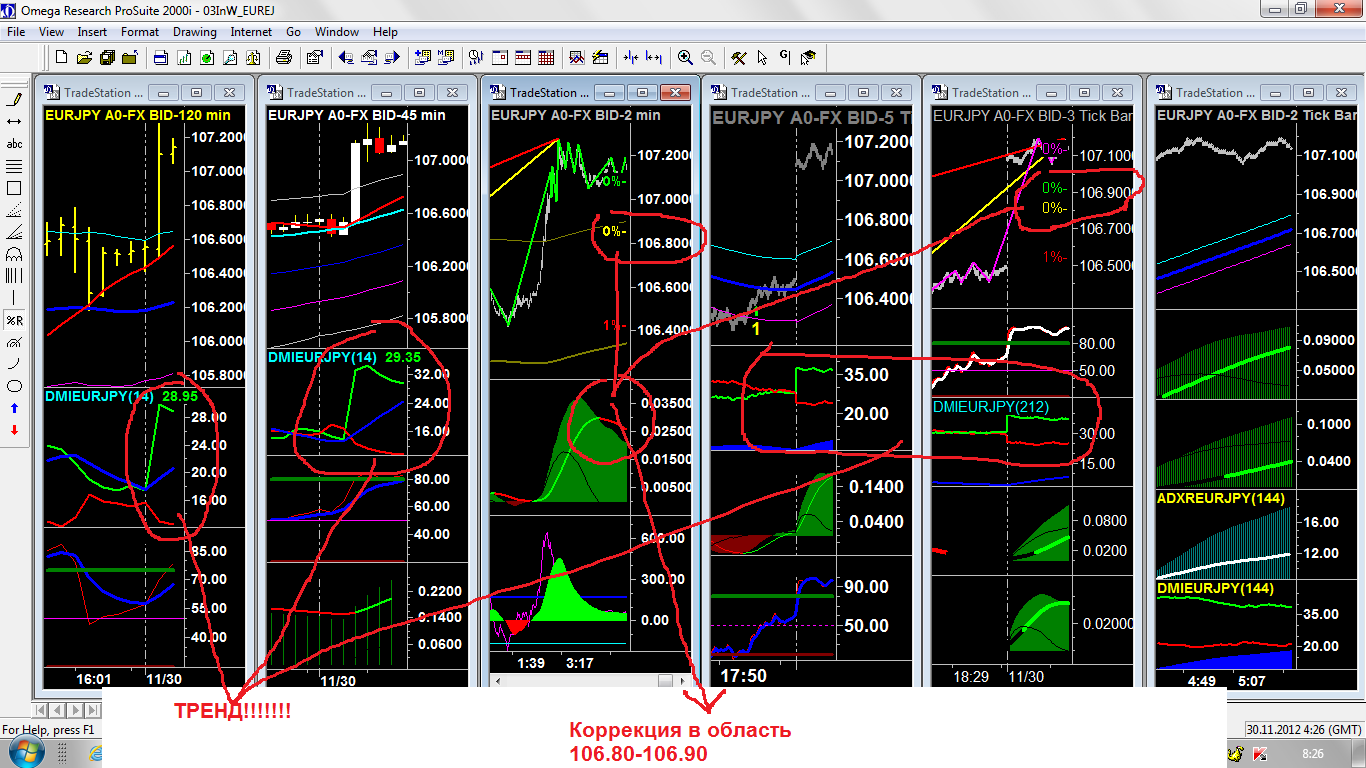Open the Help menu
The height and width of the screenshot is (768, 1366).
[385, 32]
